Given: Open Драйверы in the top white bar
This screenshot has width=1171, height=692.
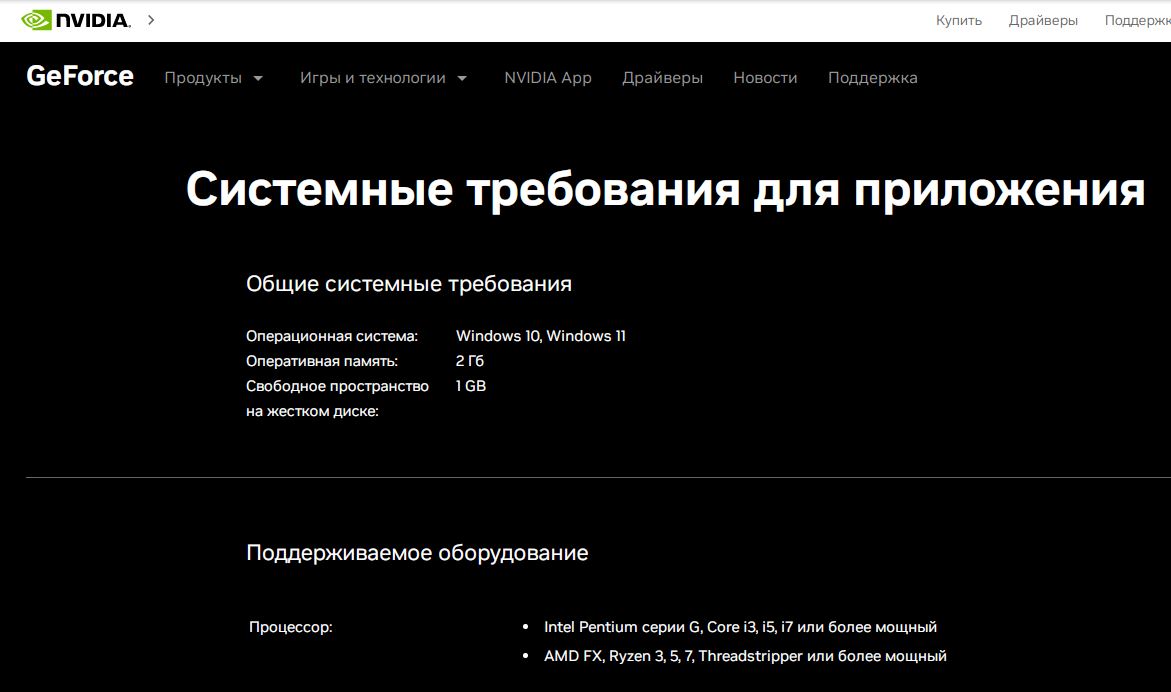Looking at the screenshot, I should pyautogui.click(x=1043, y=21).
